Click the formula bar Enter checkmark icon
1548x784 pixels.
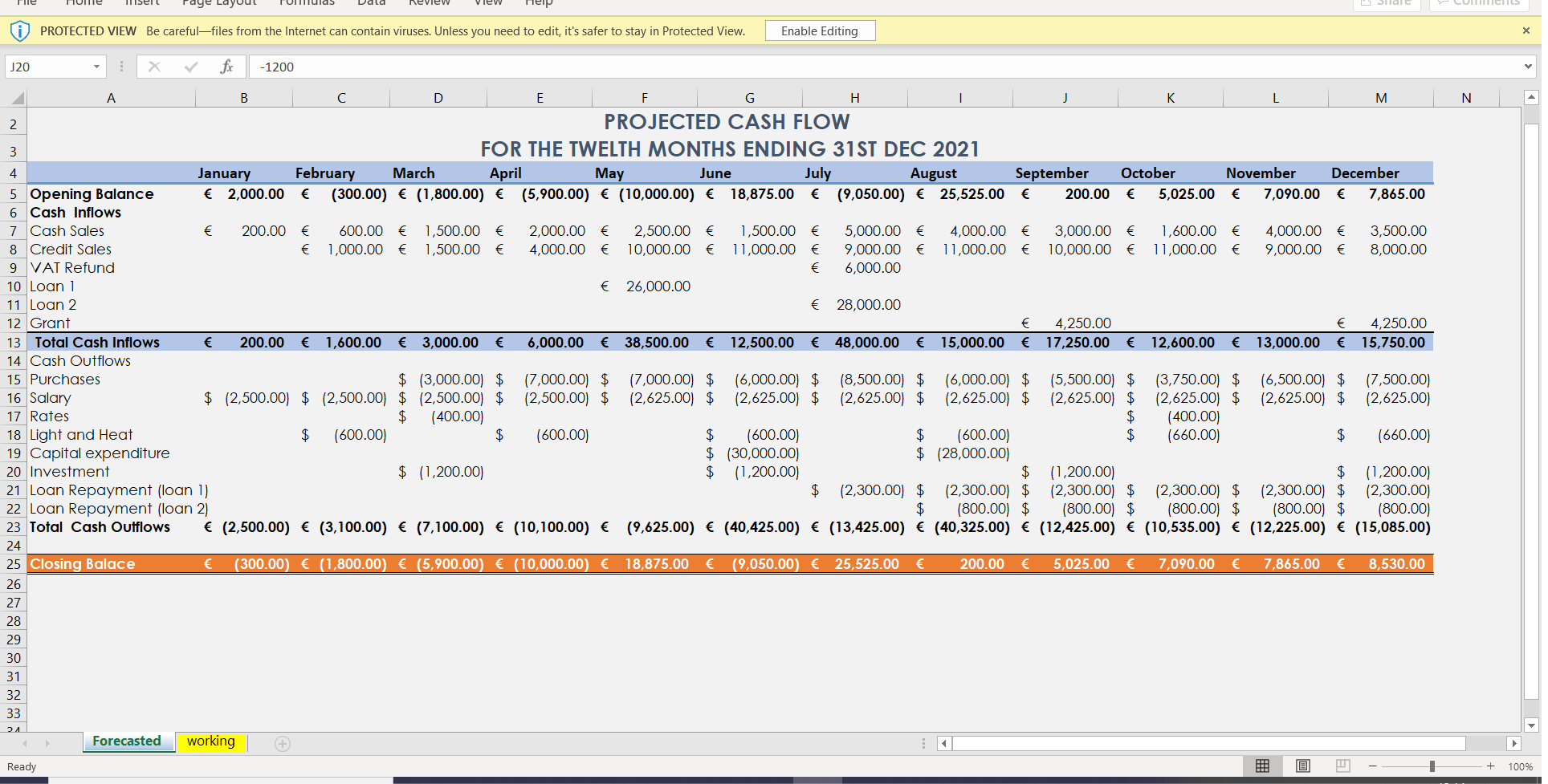tap(191, 67)
